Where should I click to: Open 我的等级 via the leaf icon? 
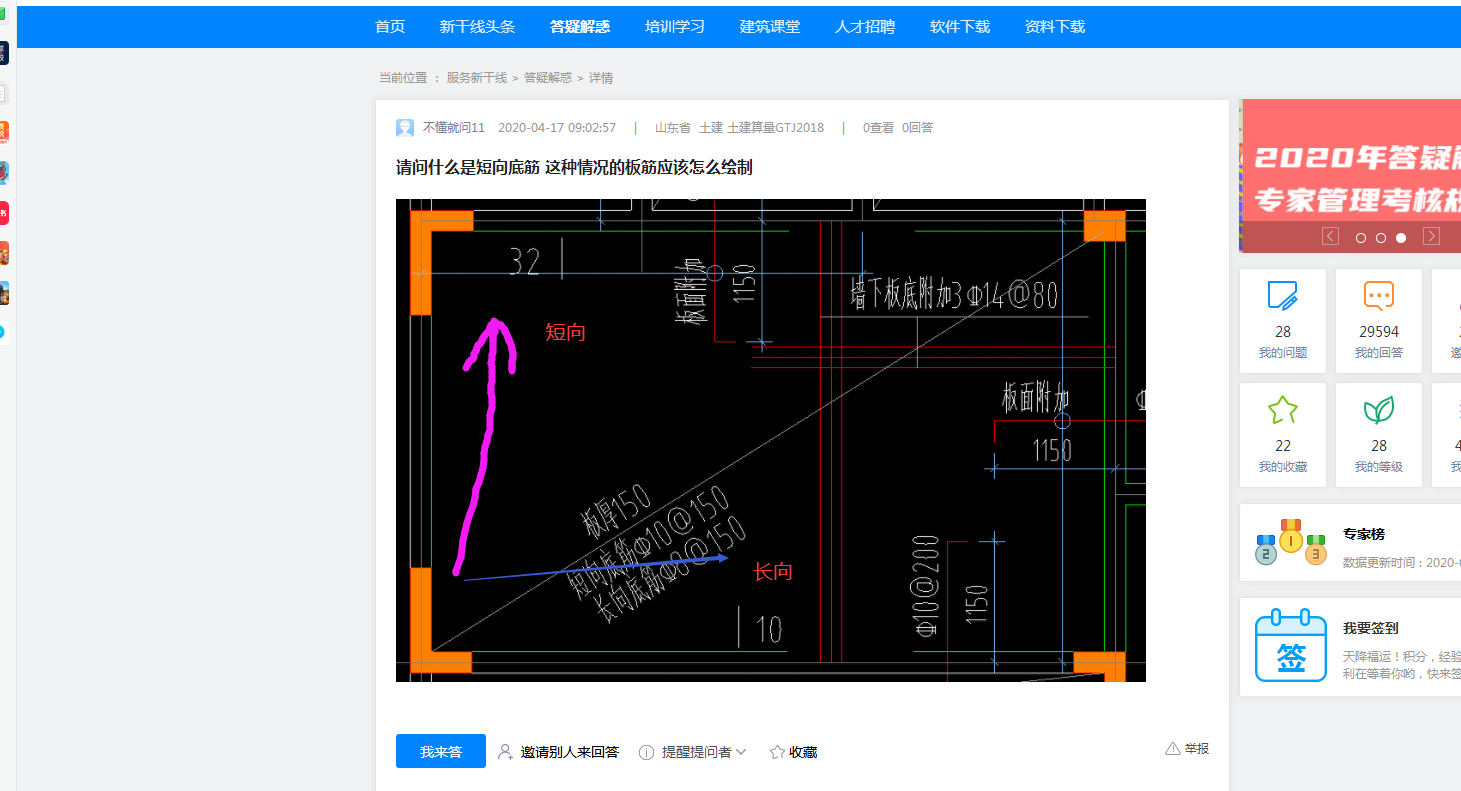point(1379,410)
